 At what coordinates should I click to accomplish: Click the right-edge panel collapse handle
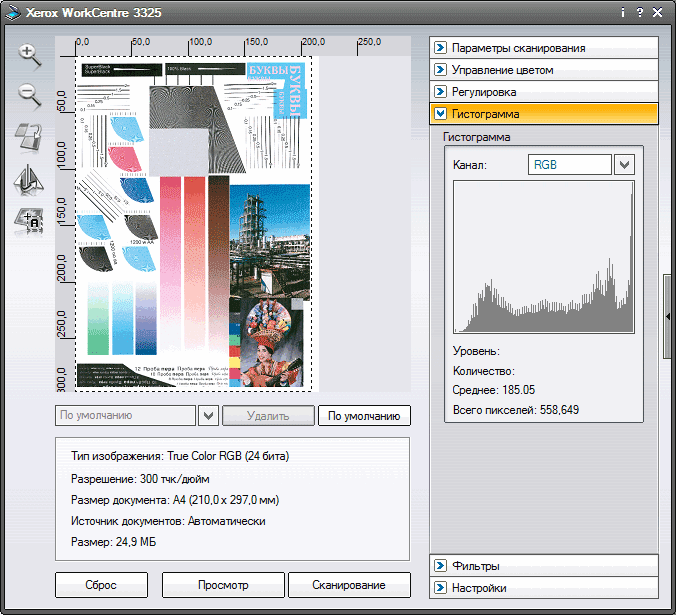pos(668,315)
